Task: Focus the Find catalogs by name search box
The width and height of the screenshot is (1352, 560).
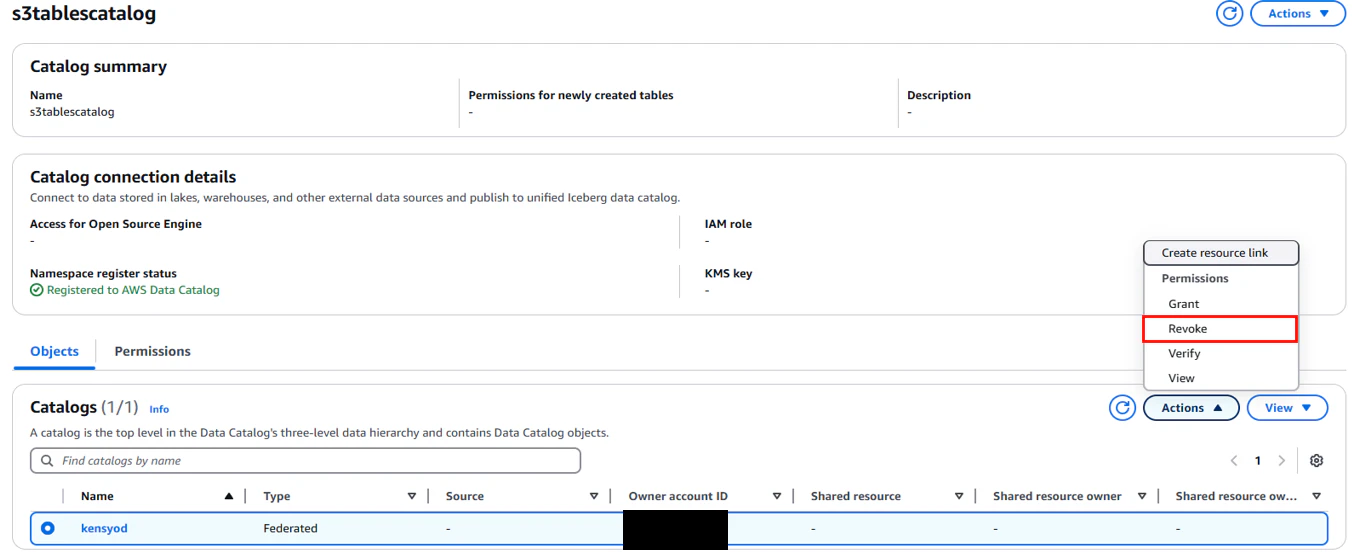Action: (x=305, y=461)
